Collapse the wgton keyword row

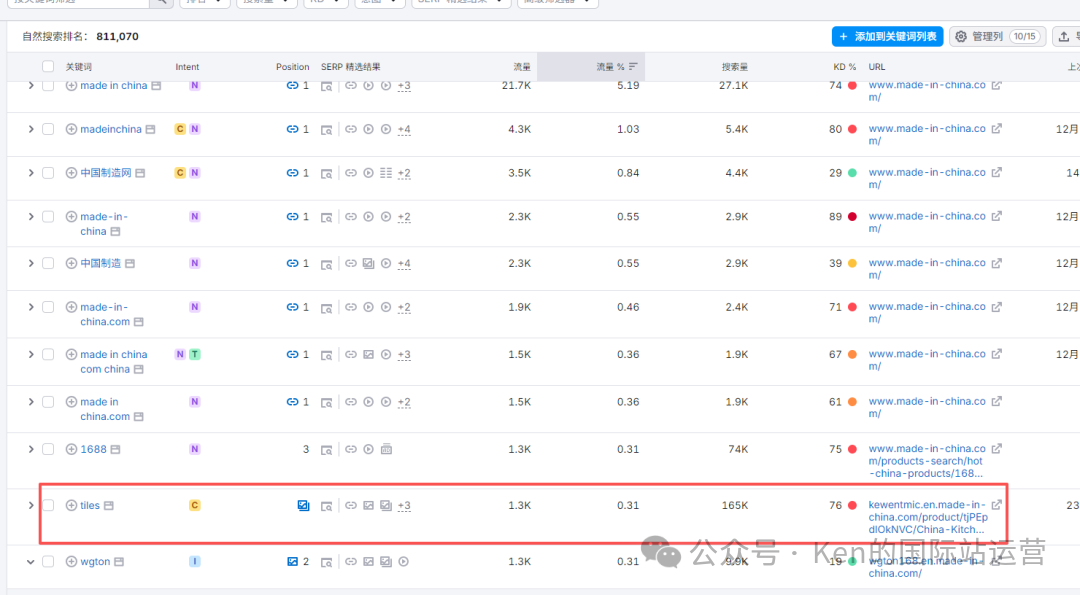pyautogui.click(x=30, y=562)
